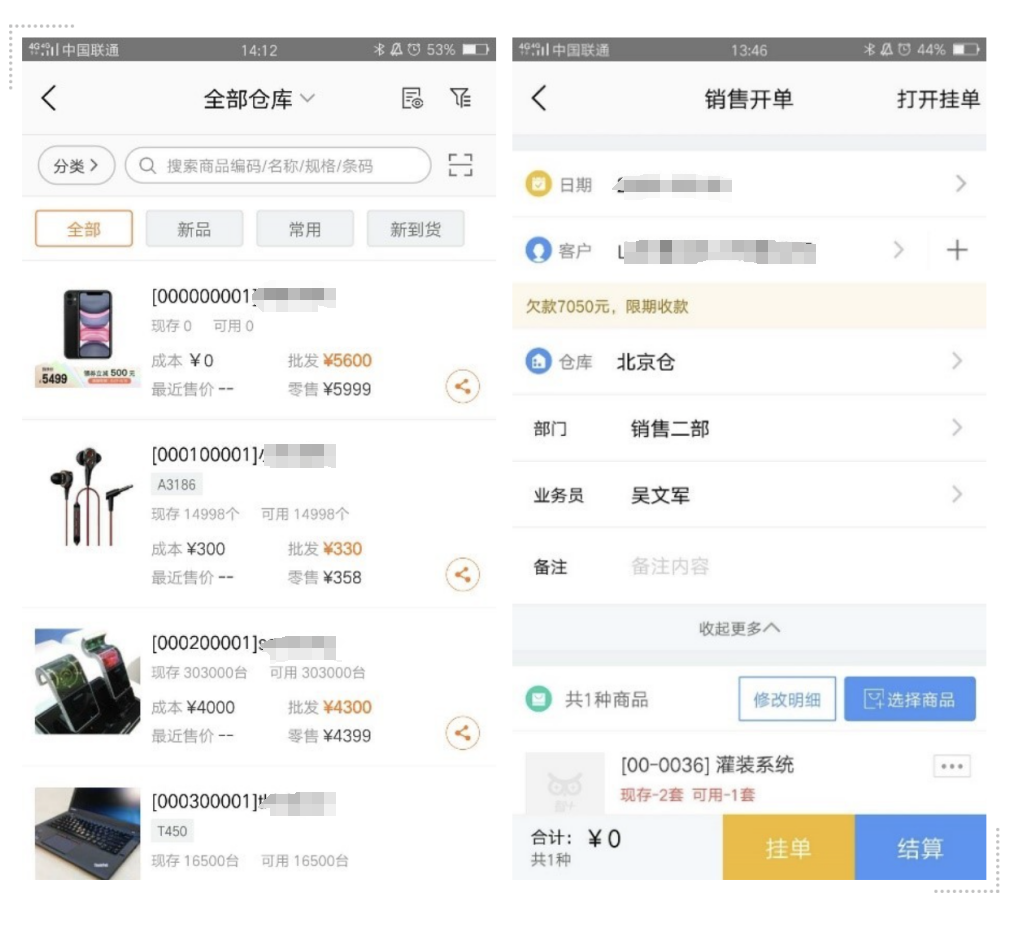This screenshot has width=1031, height=937.
Task: Share the A3186 earphone product
Action: (462, 574)
